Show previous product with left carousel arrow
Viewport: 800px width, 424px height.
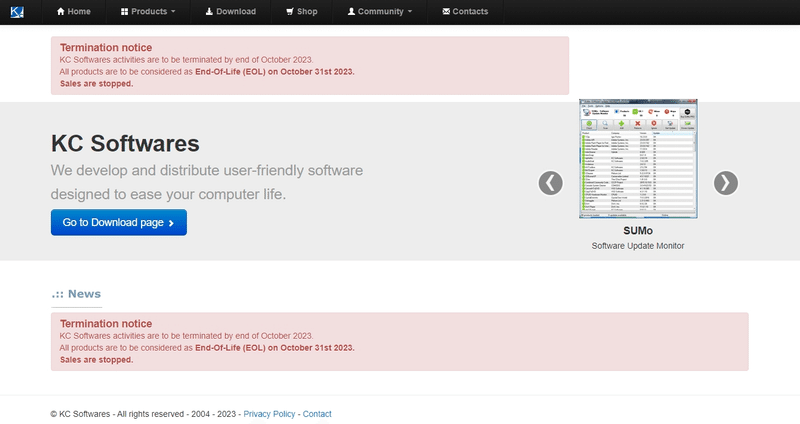[x=551, y=183]
